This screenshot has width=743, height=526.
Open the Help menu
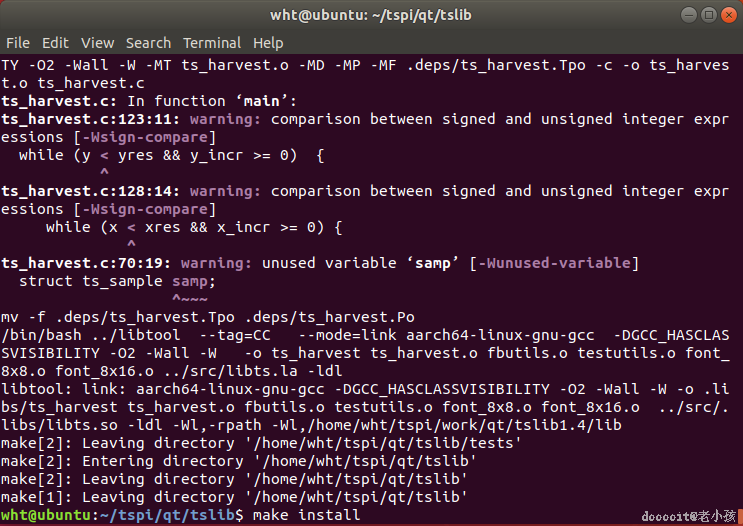click(268, 43)
